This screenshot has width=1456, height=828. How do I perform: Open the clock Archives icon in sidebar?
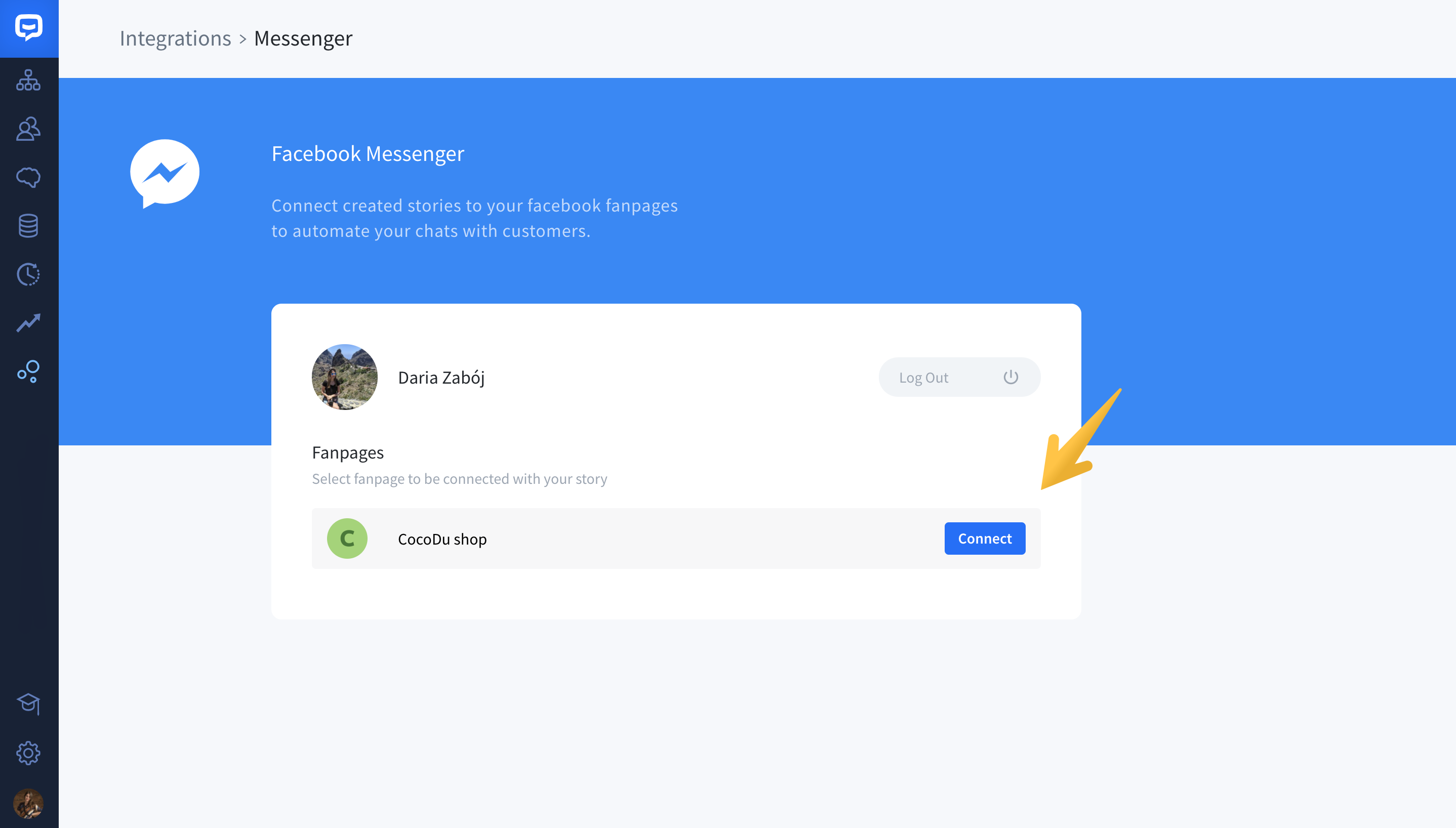point(28,275)
